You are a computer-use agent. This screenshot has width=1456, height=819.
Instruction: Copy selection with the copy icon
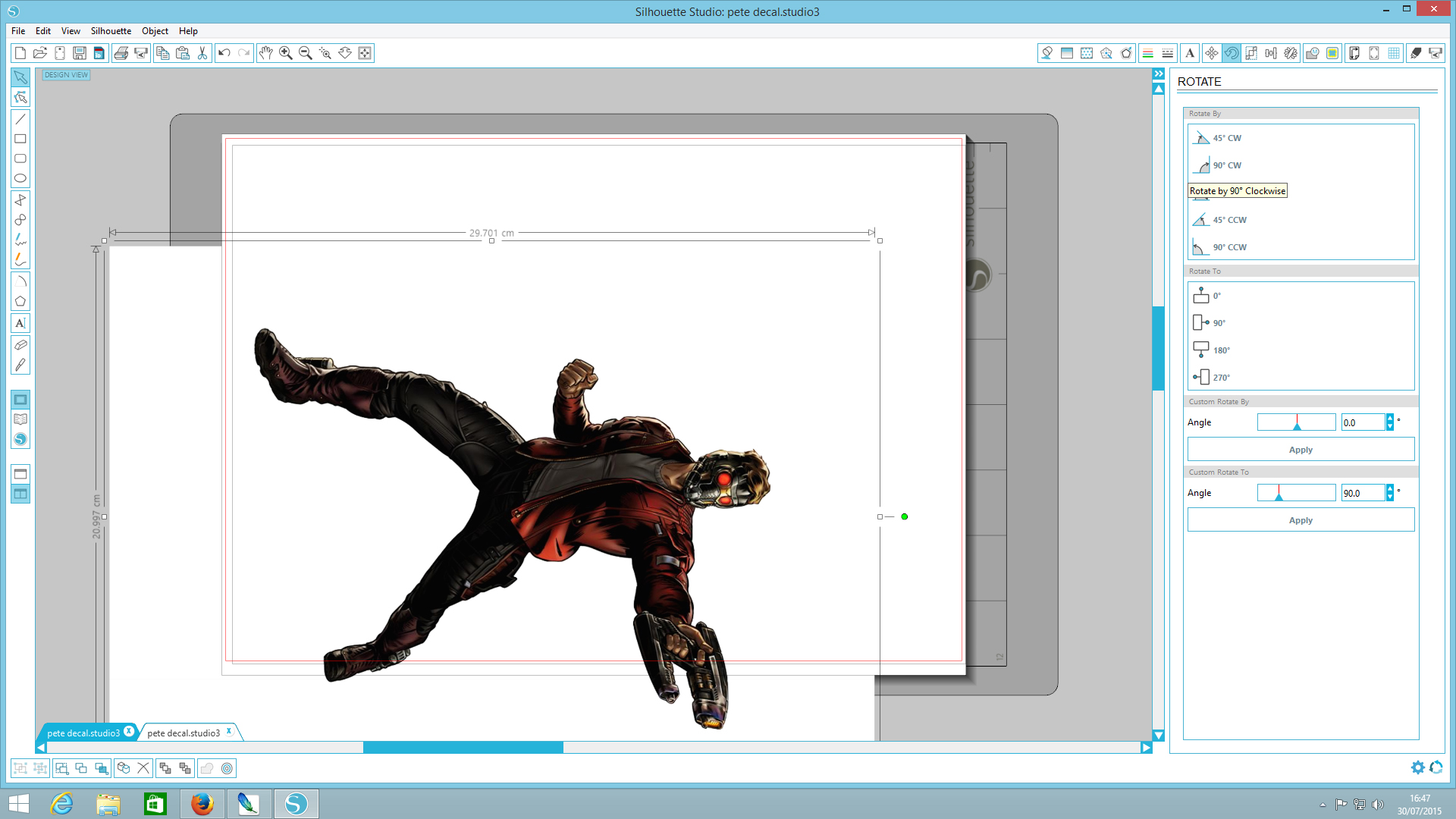(163, 53)
